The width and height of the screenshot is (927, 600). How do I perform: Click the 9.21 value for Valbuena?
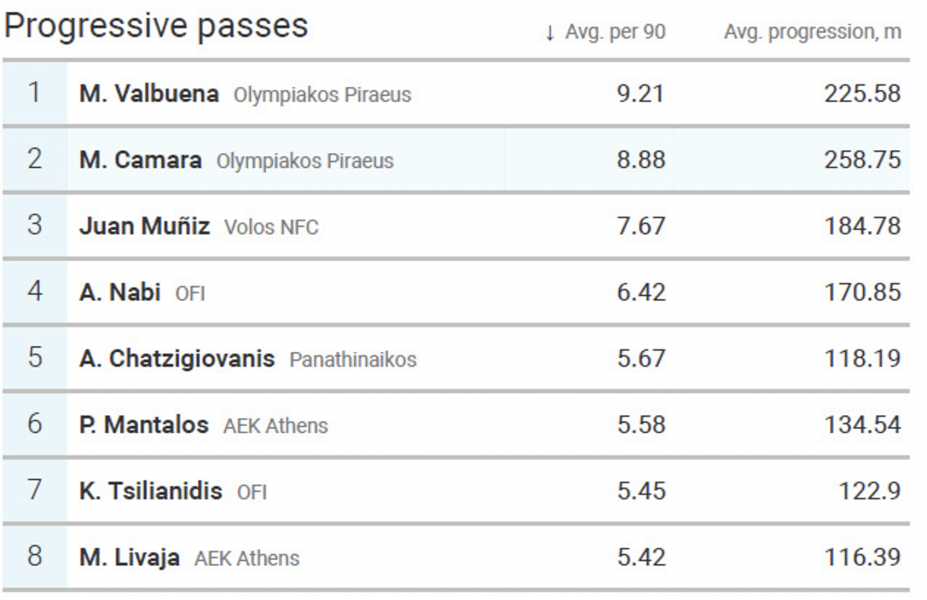(641, 93)
